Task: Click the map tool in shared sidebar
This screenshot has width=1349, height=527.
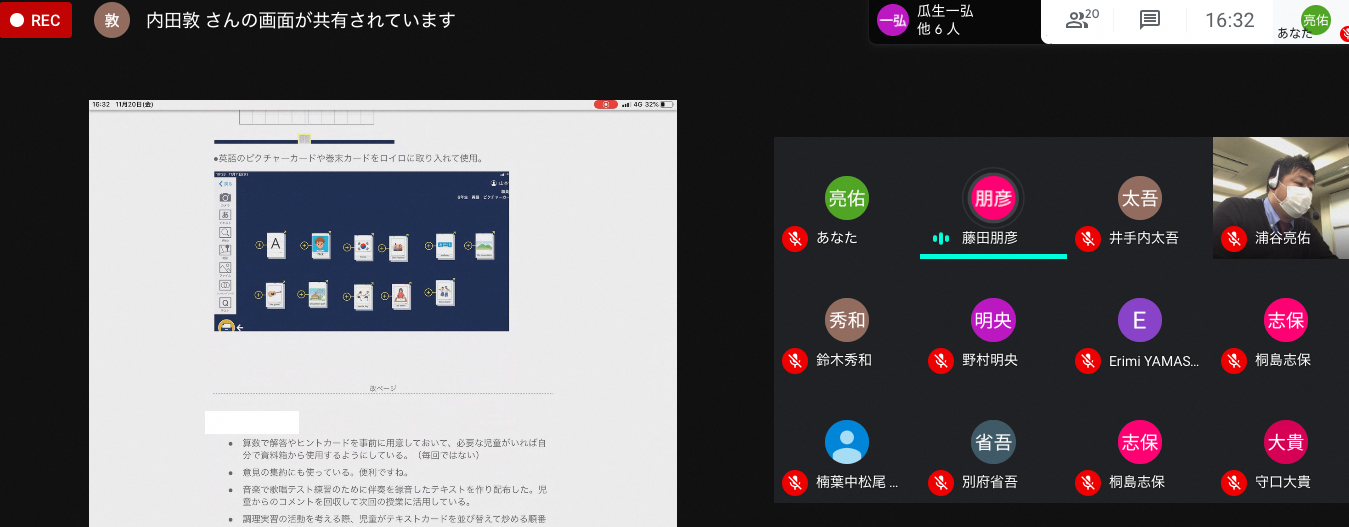Action: 225,250
